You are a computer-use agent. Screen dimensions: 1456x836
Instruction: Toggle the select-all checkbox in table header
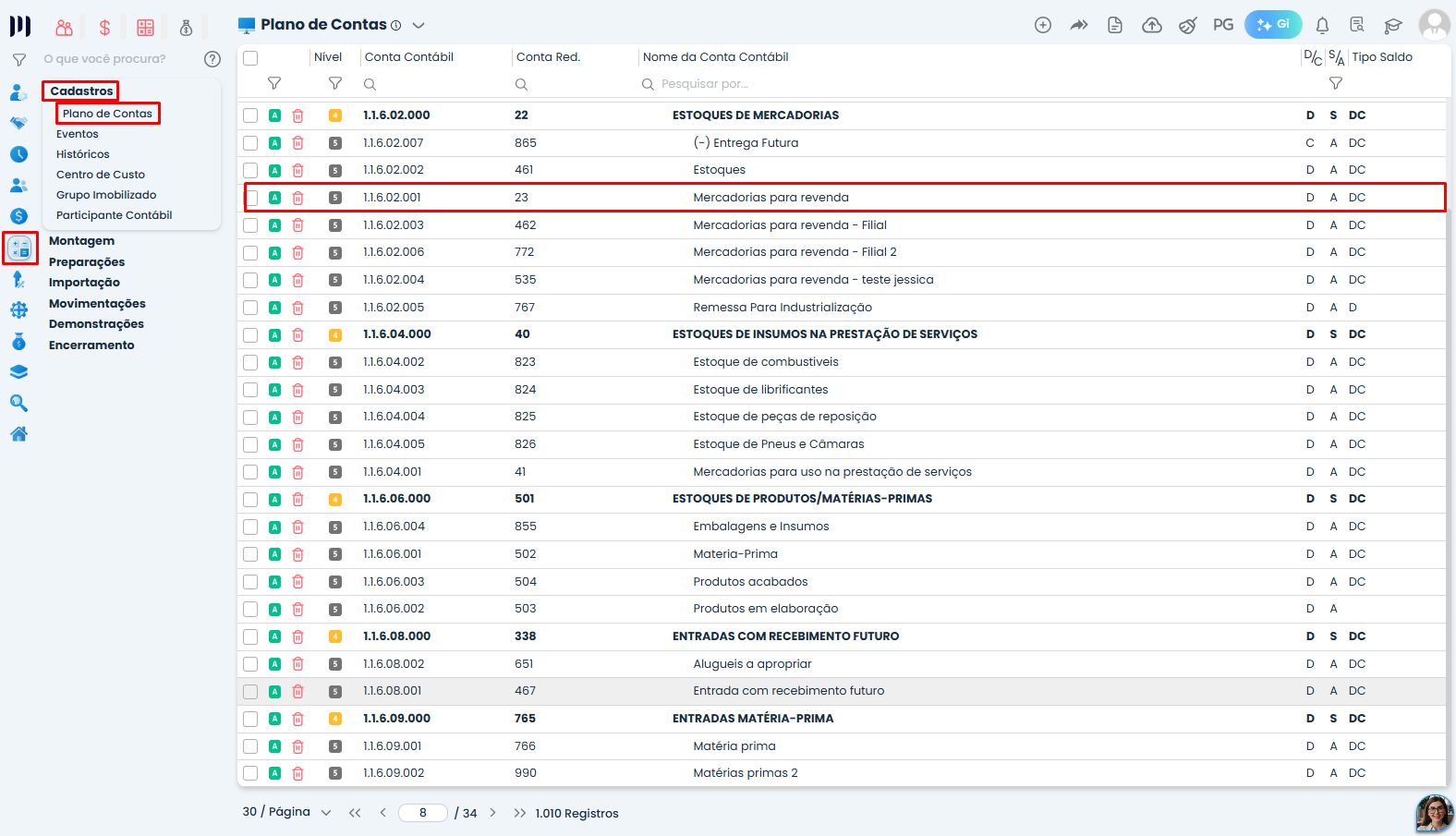[x=250, y=58]
